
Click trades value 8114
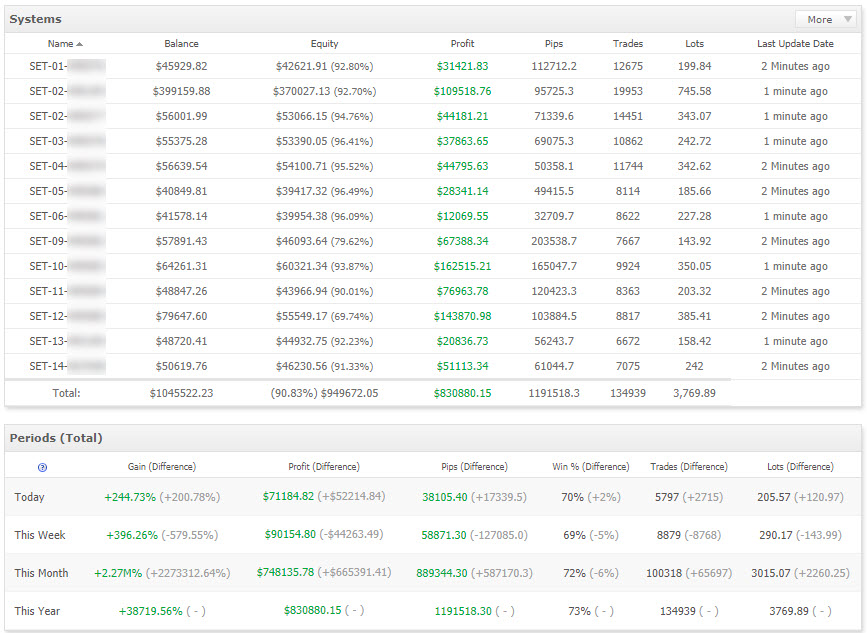(628, 191)
